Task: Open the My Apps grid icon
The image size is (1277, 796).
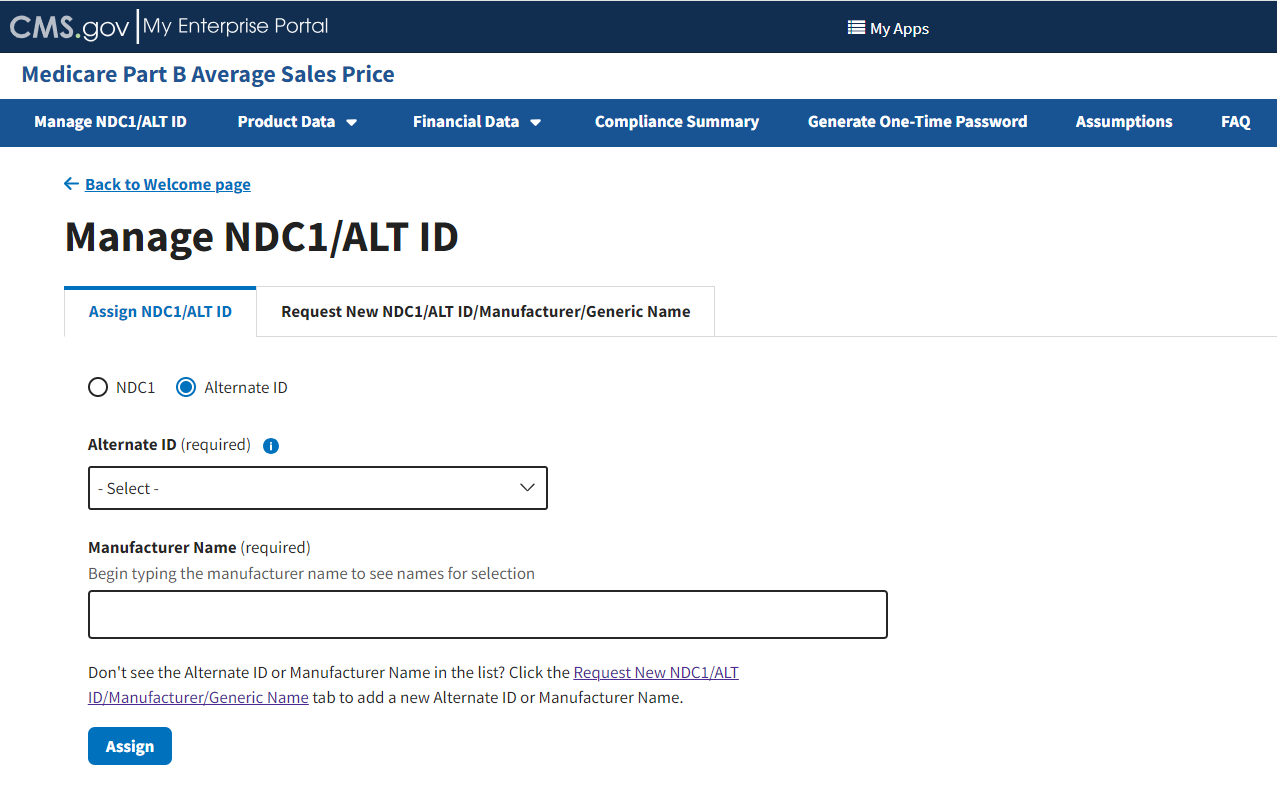Action: pyautogui.click(x=856, y=28)
